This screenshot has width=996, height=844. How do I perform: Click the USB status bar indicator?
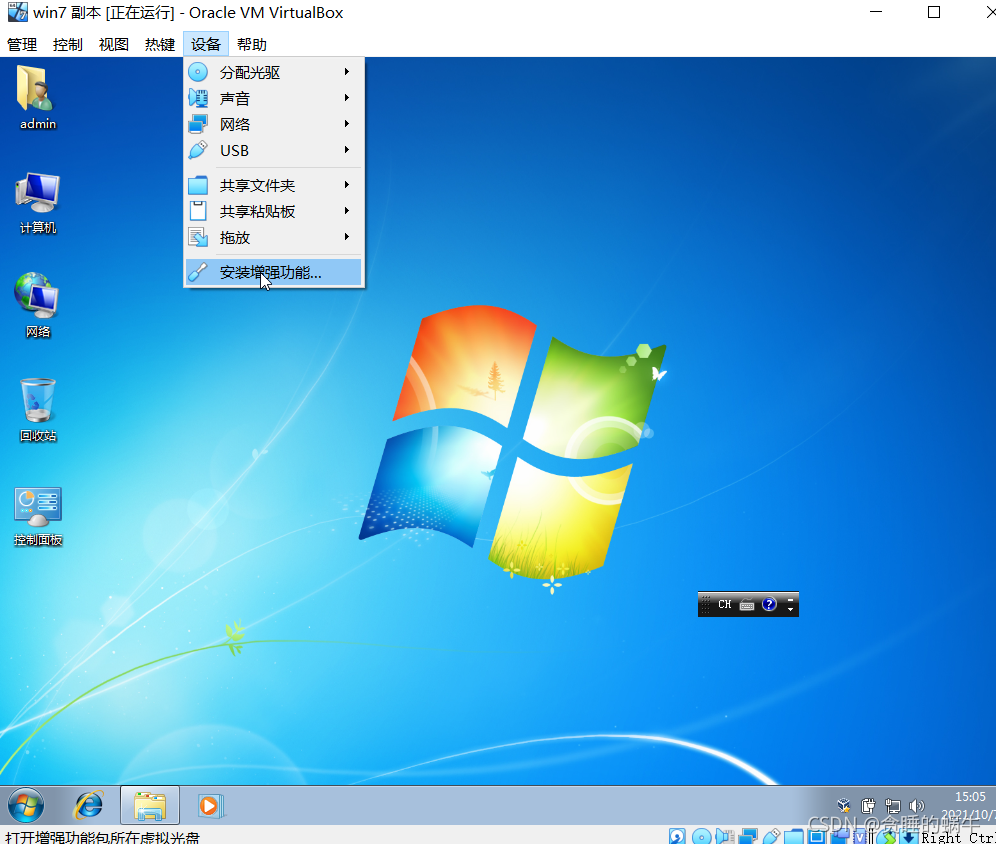click(x=771, y=836)
